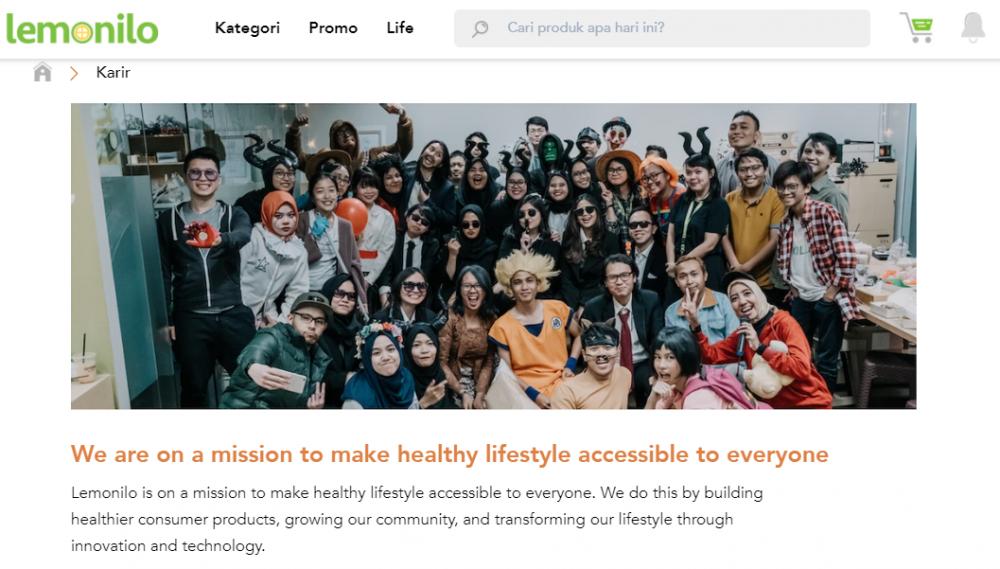Open the Life menu item
The height and width of the screenshot is (569, 1000).
click(400, 28)
